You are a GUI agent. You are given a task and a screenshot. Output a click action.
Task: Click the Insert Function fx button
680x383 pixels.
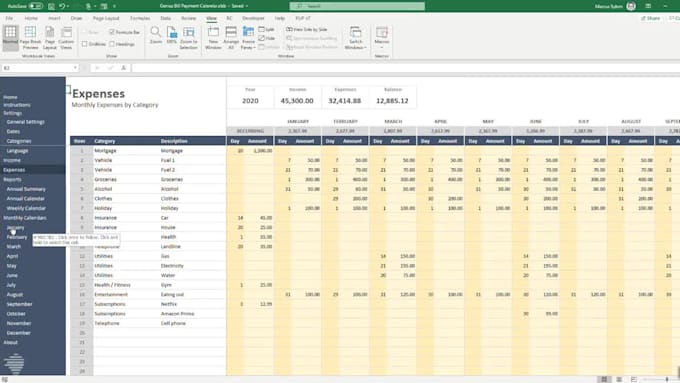(x=124, y=68)
